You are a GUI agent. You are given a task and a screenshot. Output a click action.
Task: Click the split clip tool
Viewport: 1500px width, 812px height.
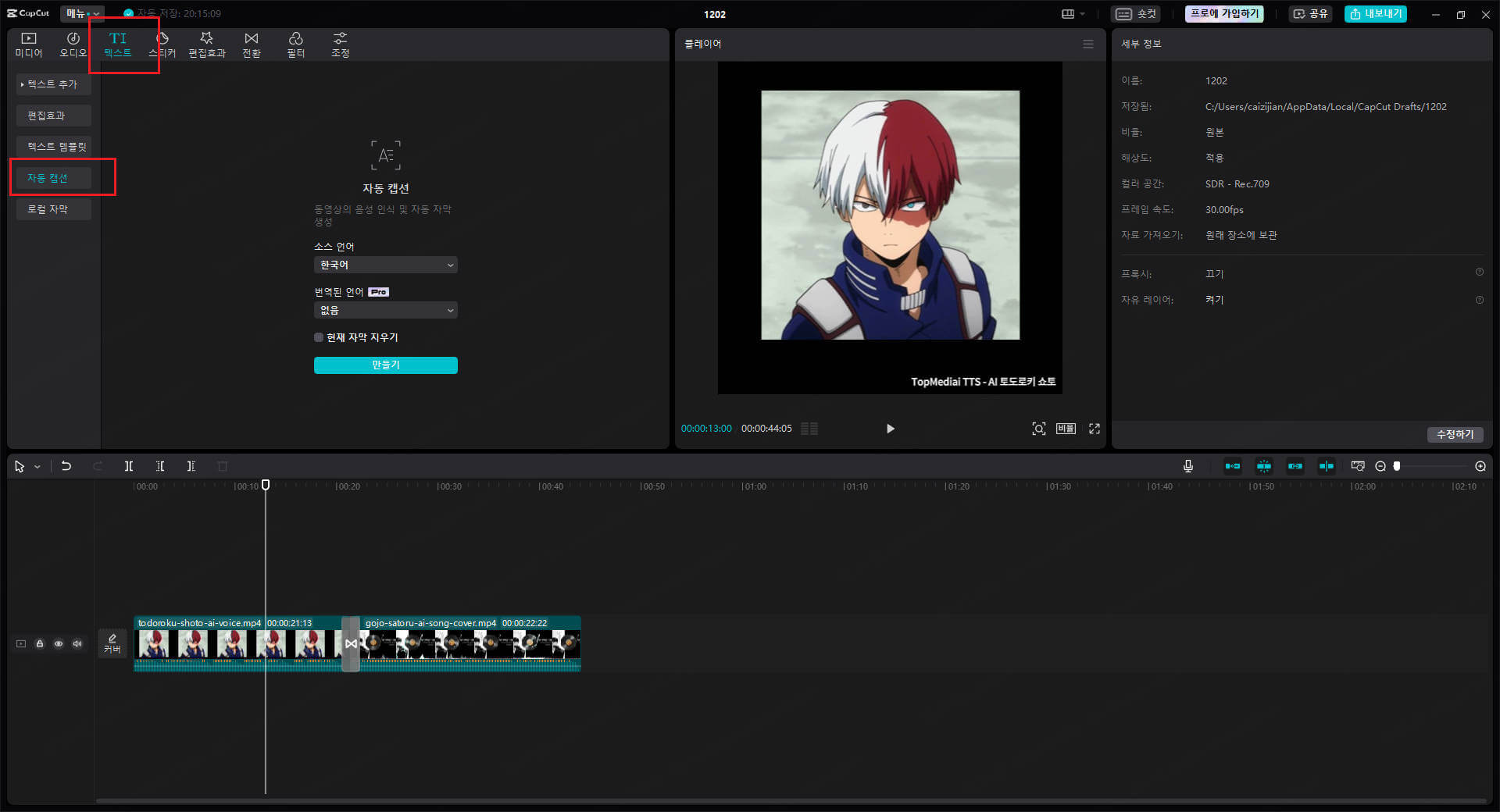tap(129, 466)
